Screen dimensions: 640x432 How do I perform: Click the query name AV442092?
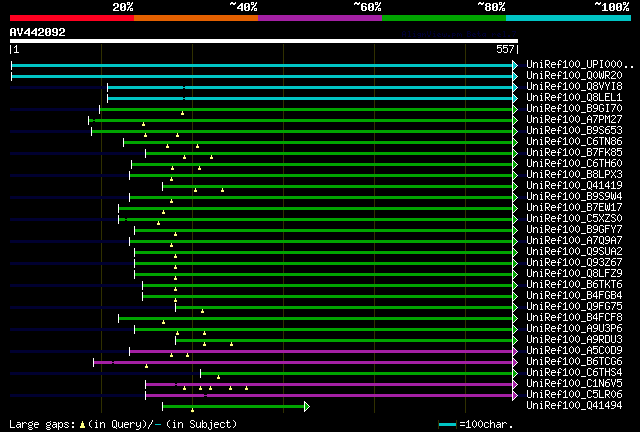38,32
